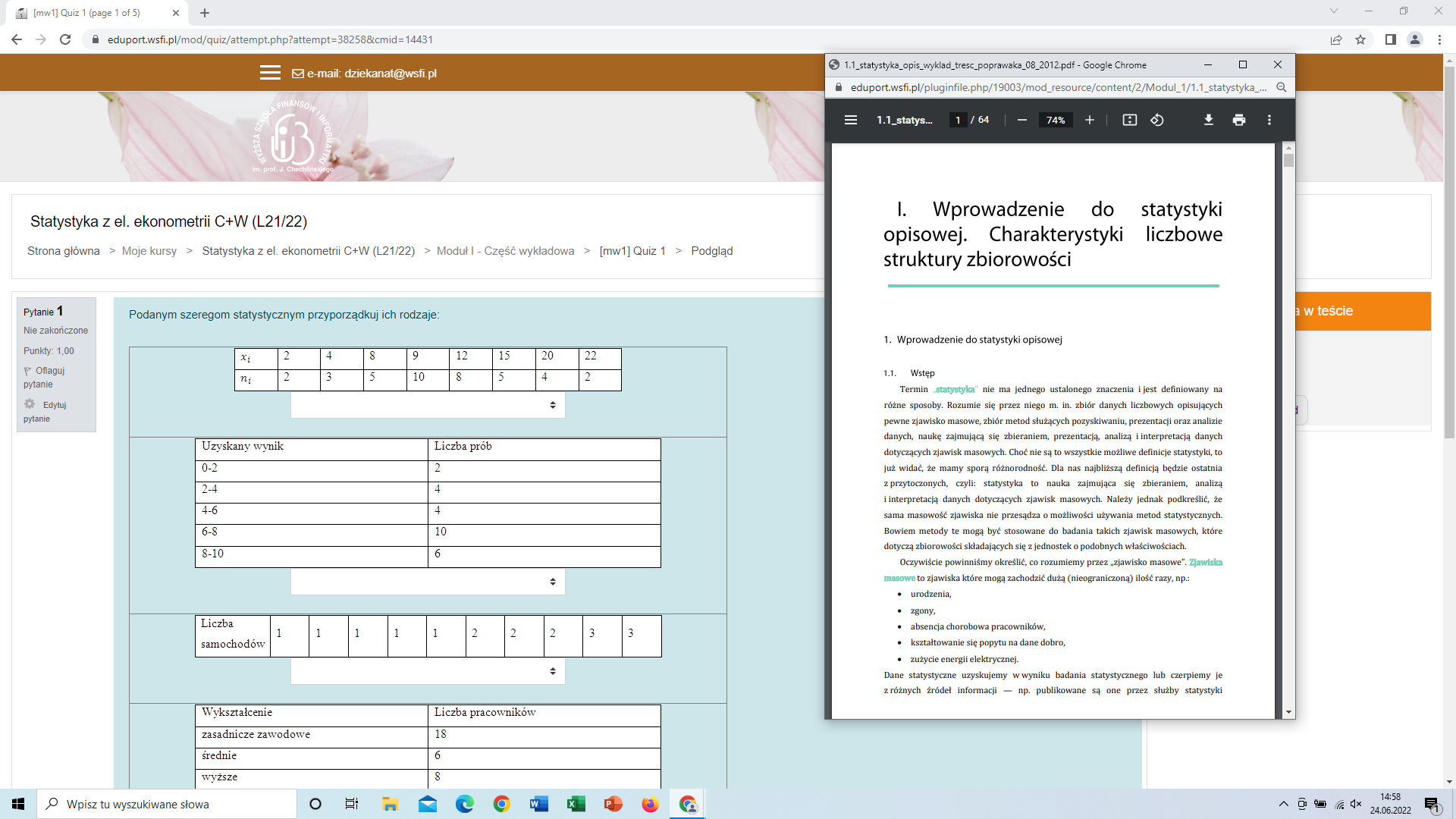This screenshot has width=1456, height=819.
Task: Open a new browser tab
Action: 205,13
